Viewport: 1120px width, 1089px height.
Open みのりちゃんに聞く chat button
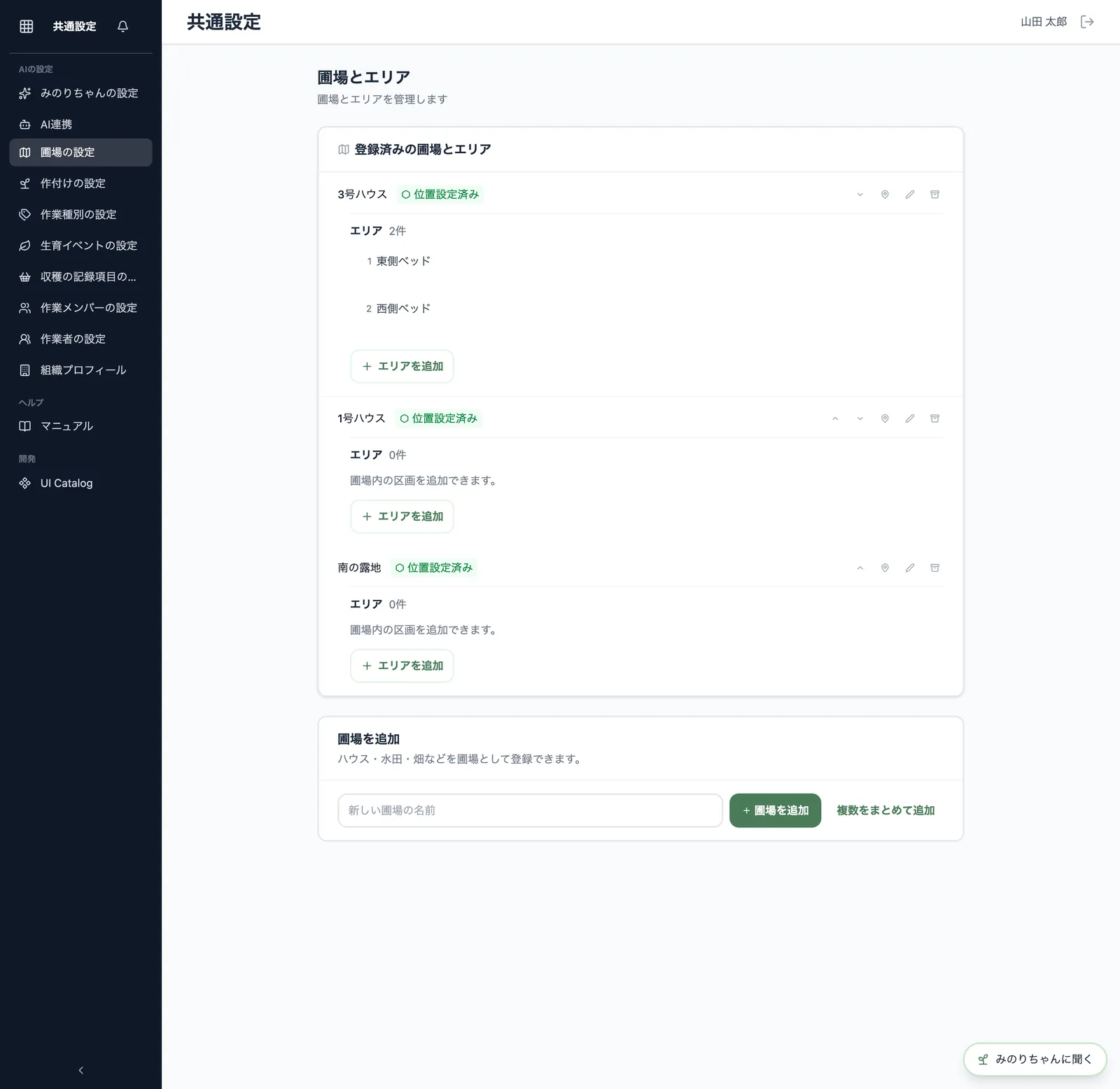[1035, 1060]
